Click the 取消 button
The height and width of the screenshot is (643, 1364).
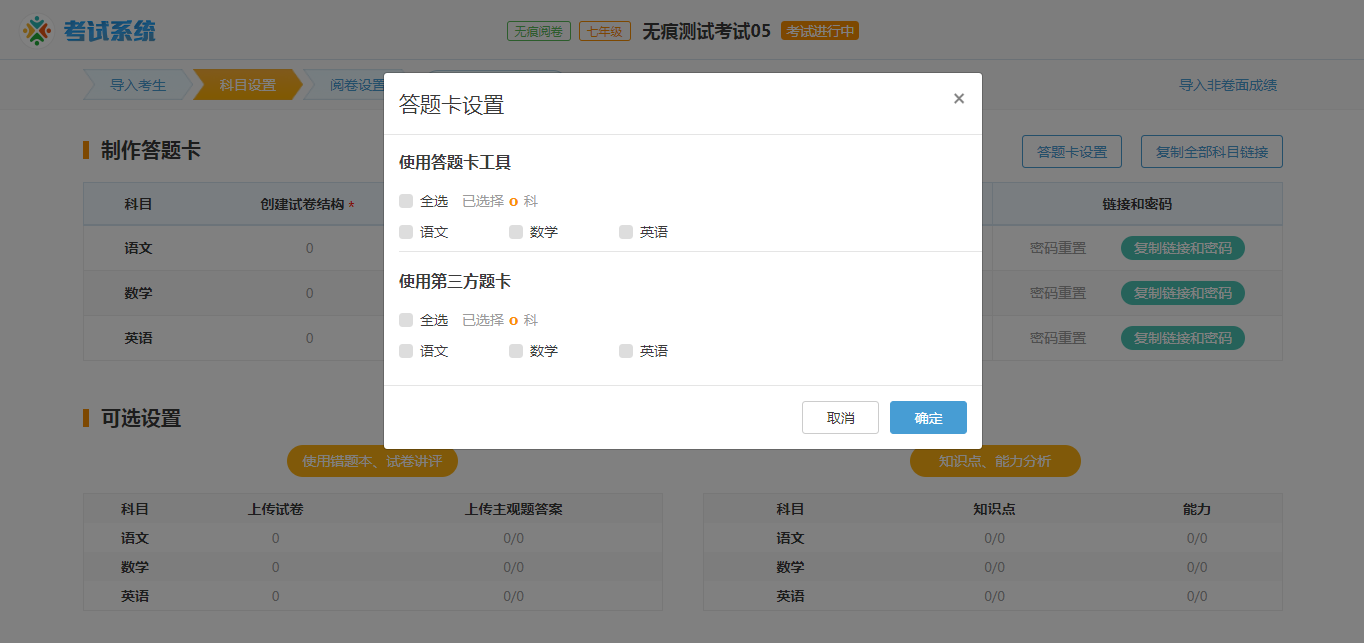[x=840, y=418]
